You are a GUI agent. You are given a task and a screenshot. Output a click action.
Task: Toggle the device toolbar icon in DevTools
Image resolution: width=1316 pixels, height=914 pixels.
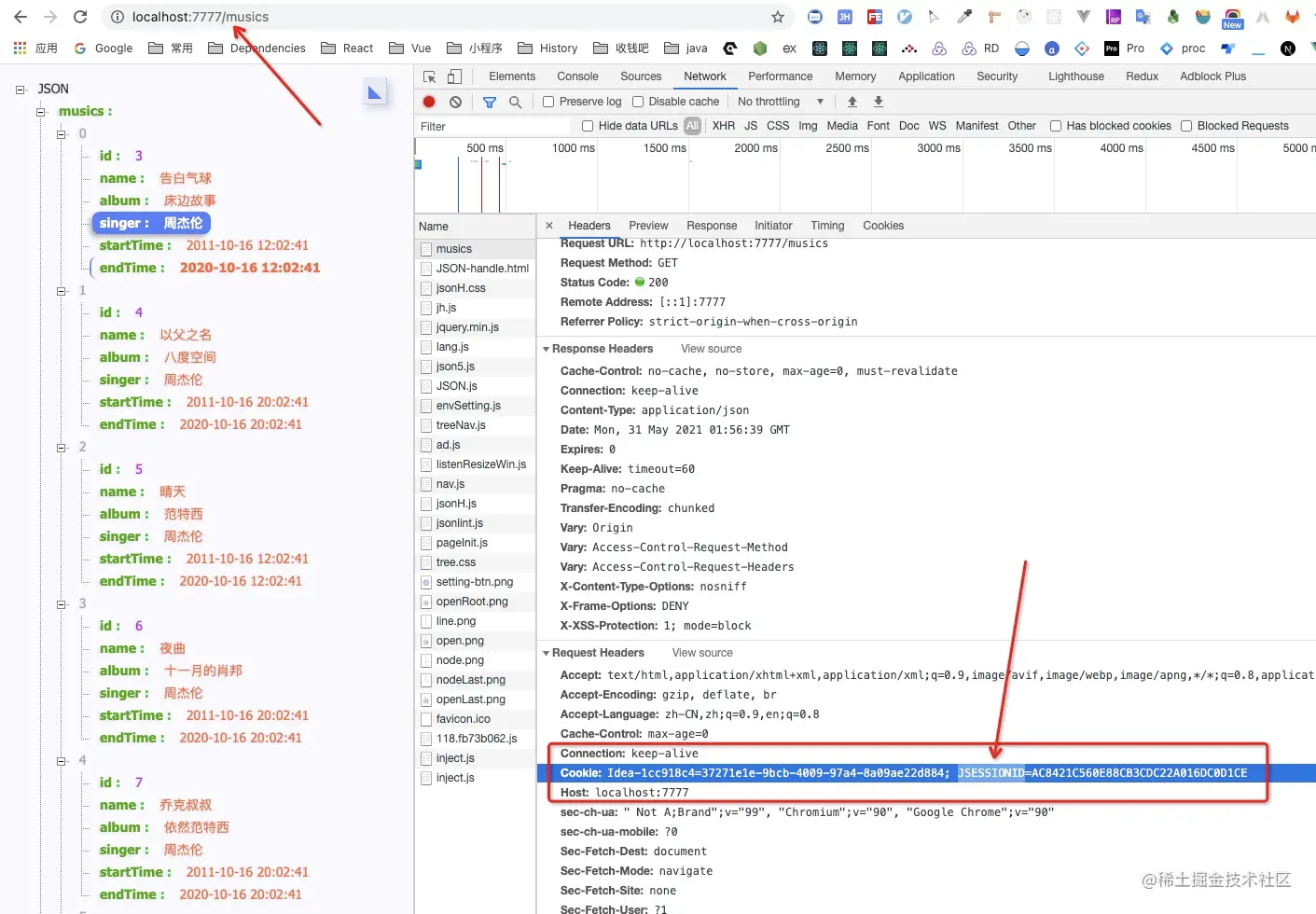pos(455,76)
